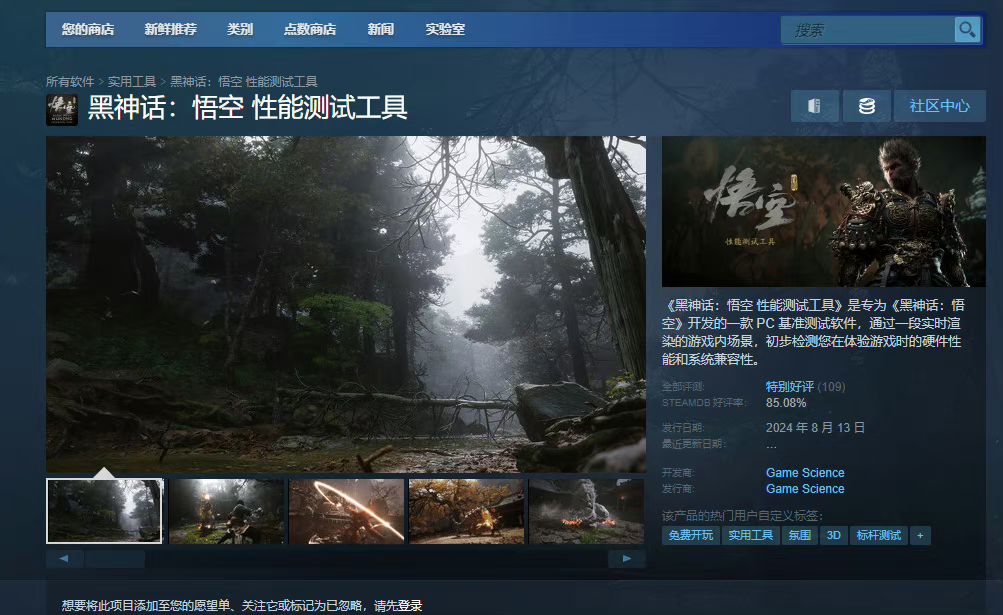Click the 85.08% SteamDB rating value

[786, 403]
